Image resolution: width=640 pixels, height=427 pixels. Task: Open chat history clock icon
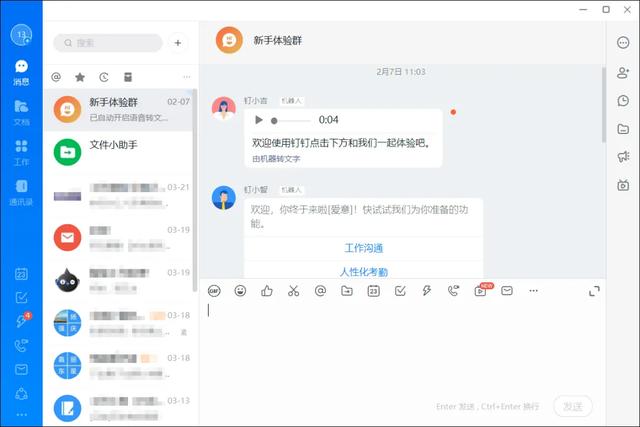click(623, 101)
